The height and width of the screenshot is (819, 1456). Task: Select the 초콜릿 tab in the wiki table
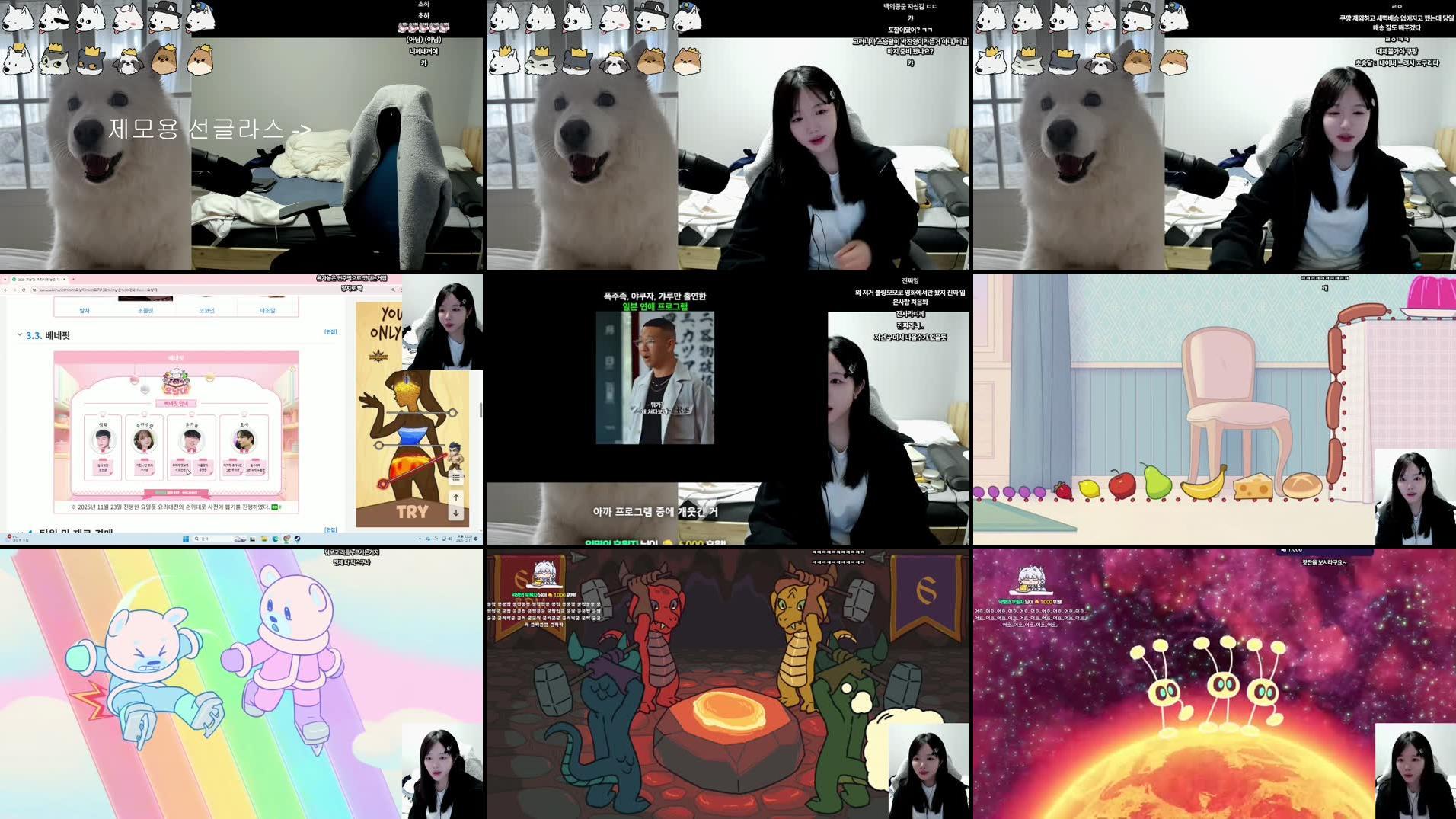145,309
